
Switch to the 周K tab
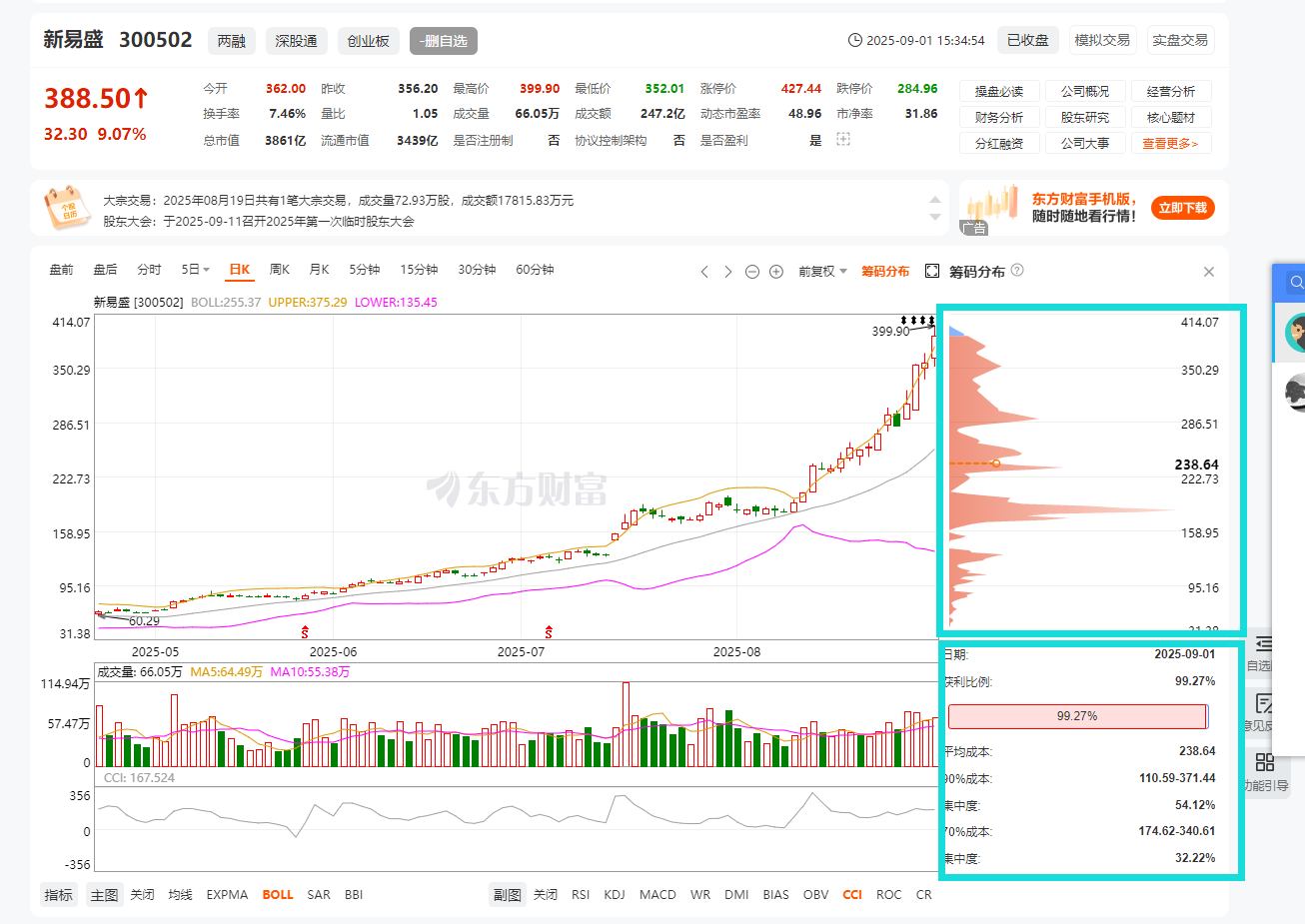click(280, 270)
